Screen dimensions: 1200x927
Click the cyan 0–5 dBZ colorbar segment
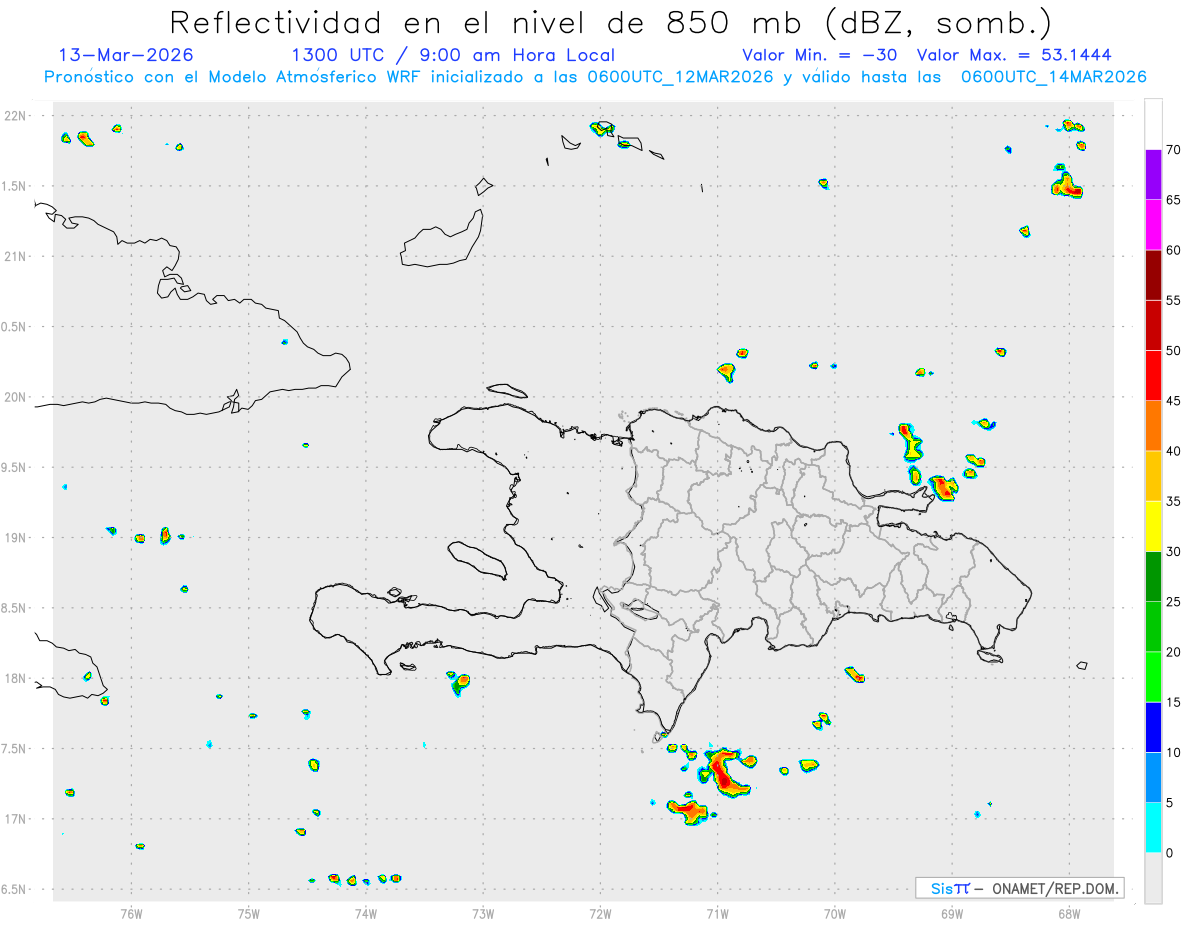1153,828
